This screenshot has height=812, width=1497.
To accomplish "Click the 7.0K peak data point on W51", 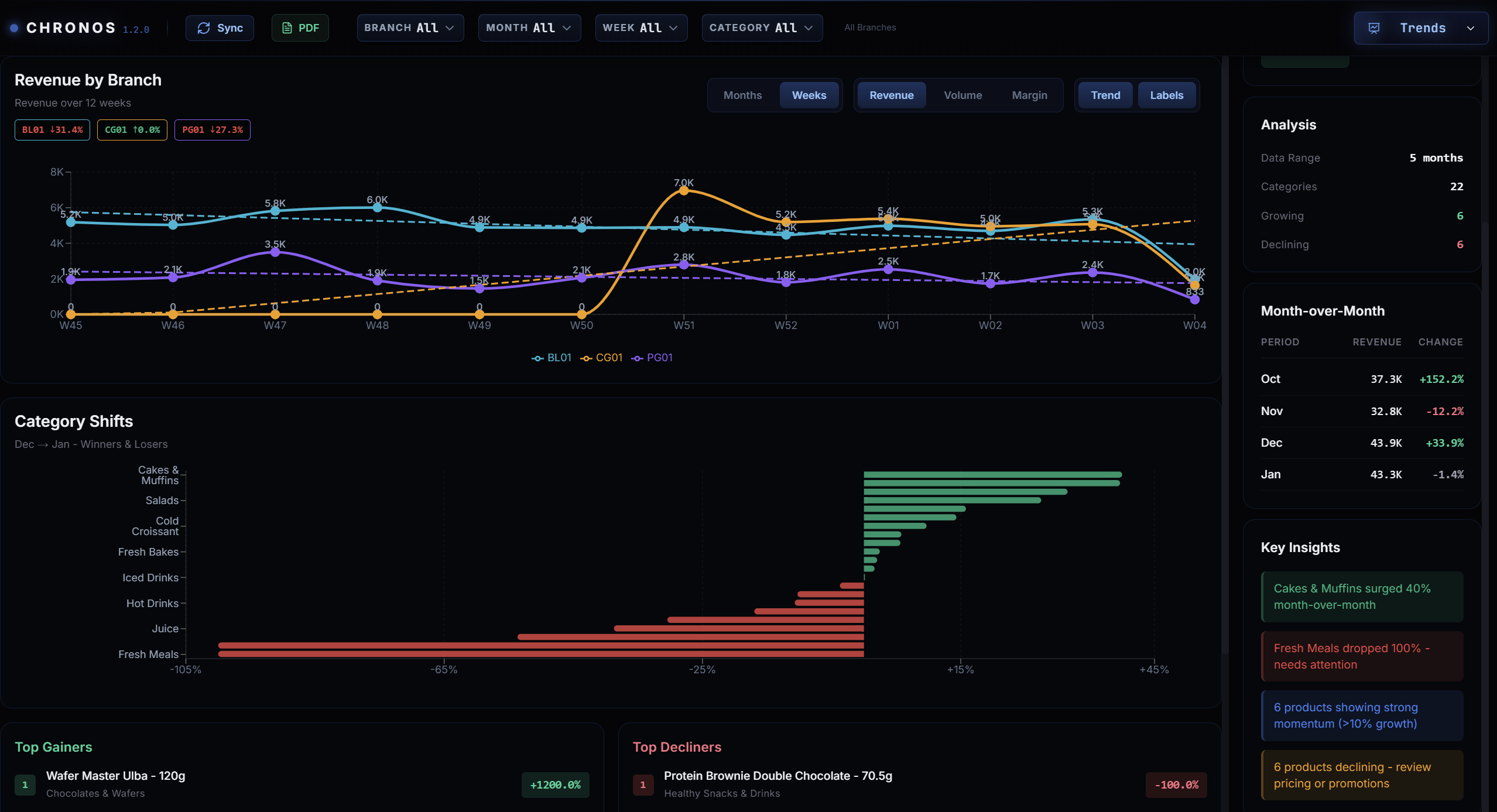I will (x=683, y=190).
